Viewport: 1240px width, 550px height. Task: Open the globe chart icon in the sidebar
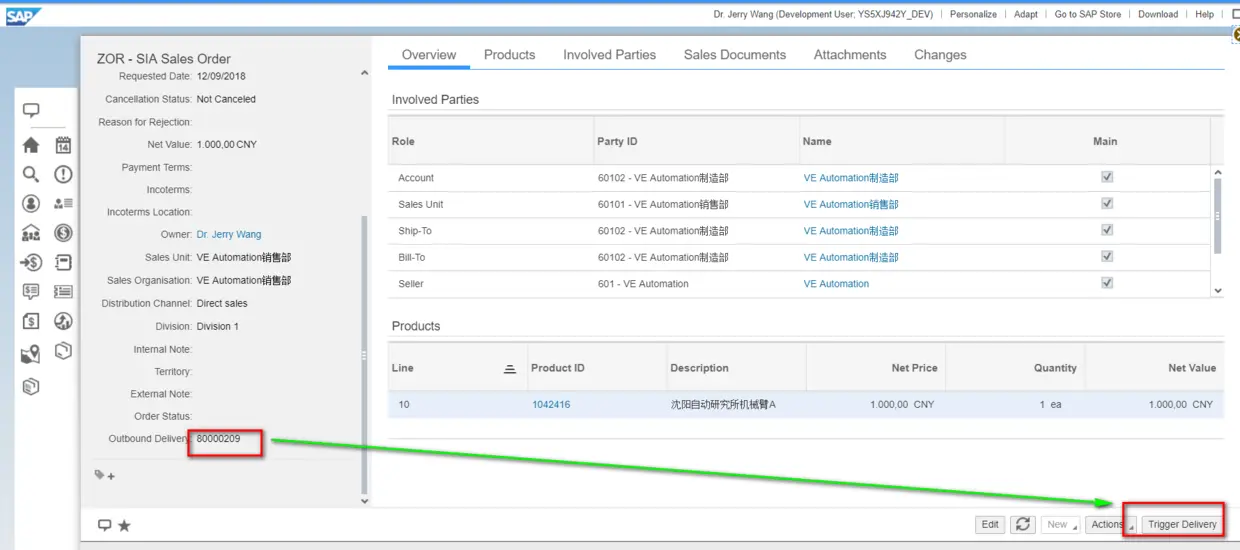[x=63, y=321]
